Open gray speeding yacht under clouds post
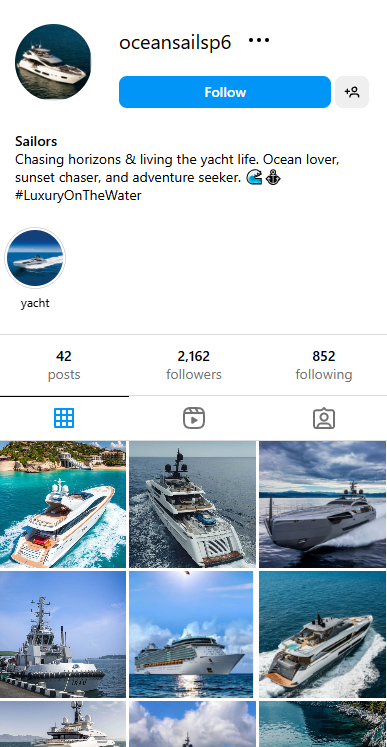 pyautogui.click(x=323, y=504)
